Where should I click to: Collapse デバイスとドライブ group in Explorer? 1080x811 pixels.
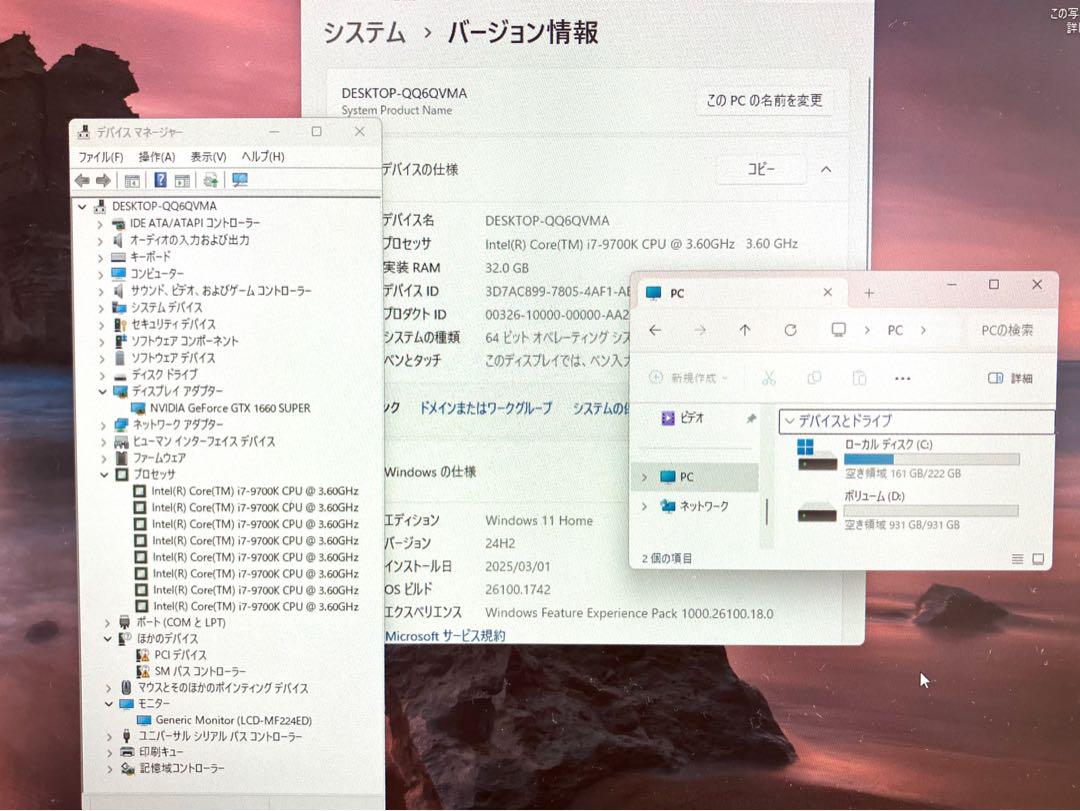click(789, 420)
